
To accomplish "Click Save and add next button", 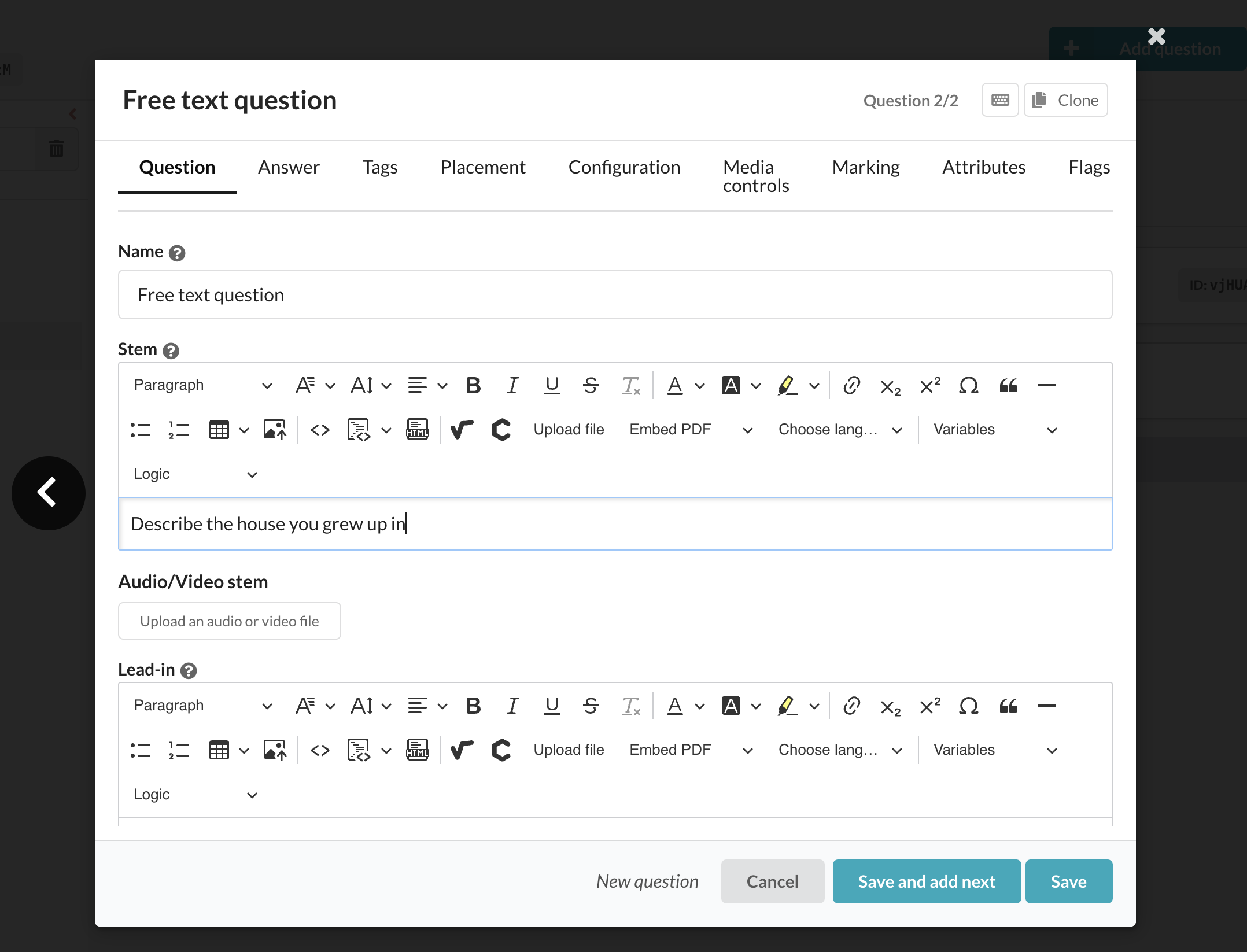I will [927, 881].
